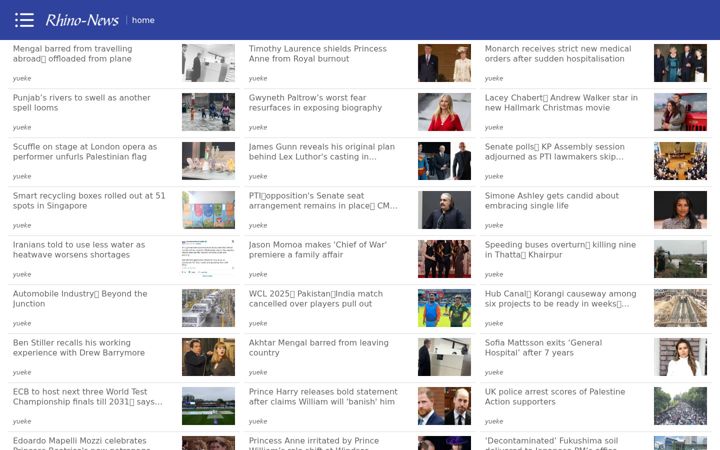The width and height of the screenshot is (720, 450).
Task: Open article 'Mengal barred from travelling abroad'
Action: tap(73, 54)
